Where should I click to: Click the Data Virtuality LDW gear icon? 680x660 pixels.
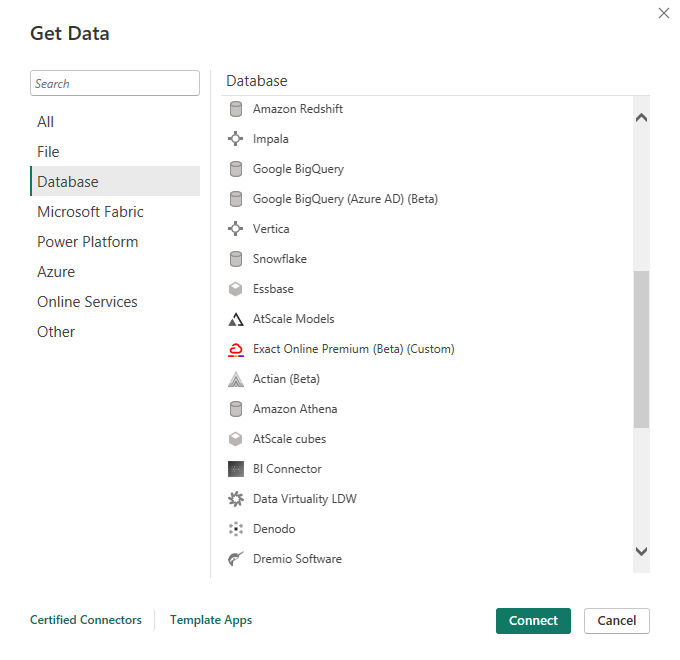tap(236, 499)
